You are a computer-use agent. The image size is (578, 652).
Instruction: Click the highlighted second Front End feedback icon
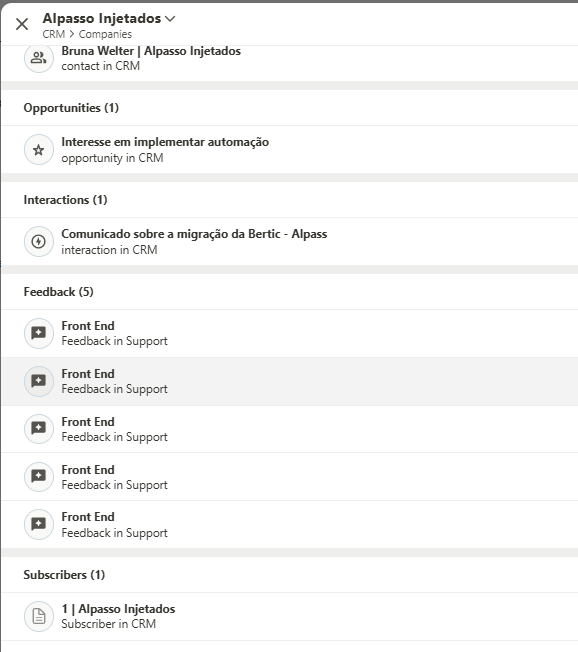(39, 381)
